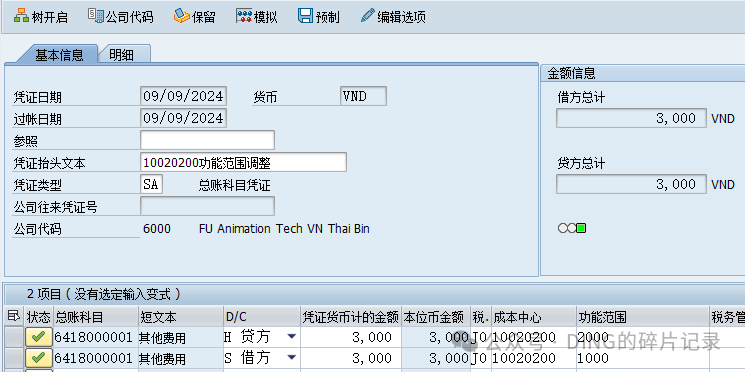
Task: Click document amount 3,000 in 贷方 row
Action: click(x=351, y=337)
